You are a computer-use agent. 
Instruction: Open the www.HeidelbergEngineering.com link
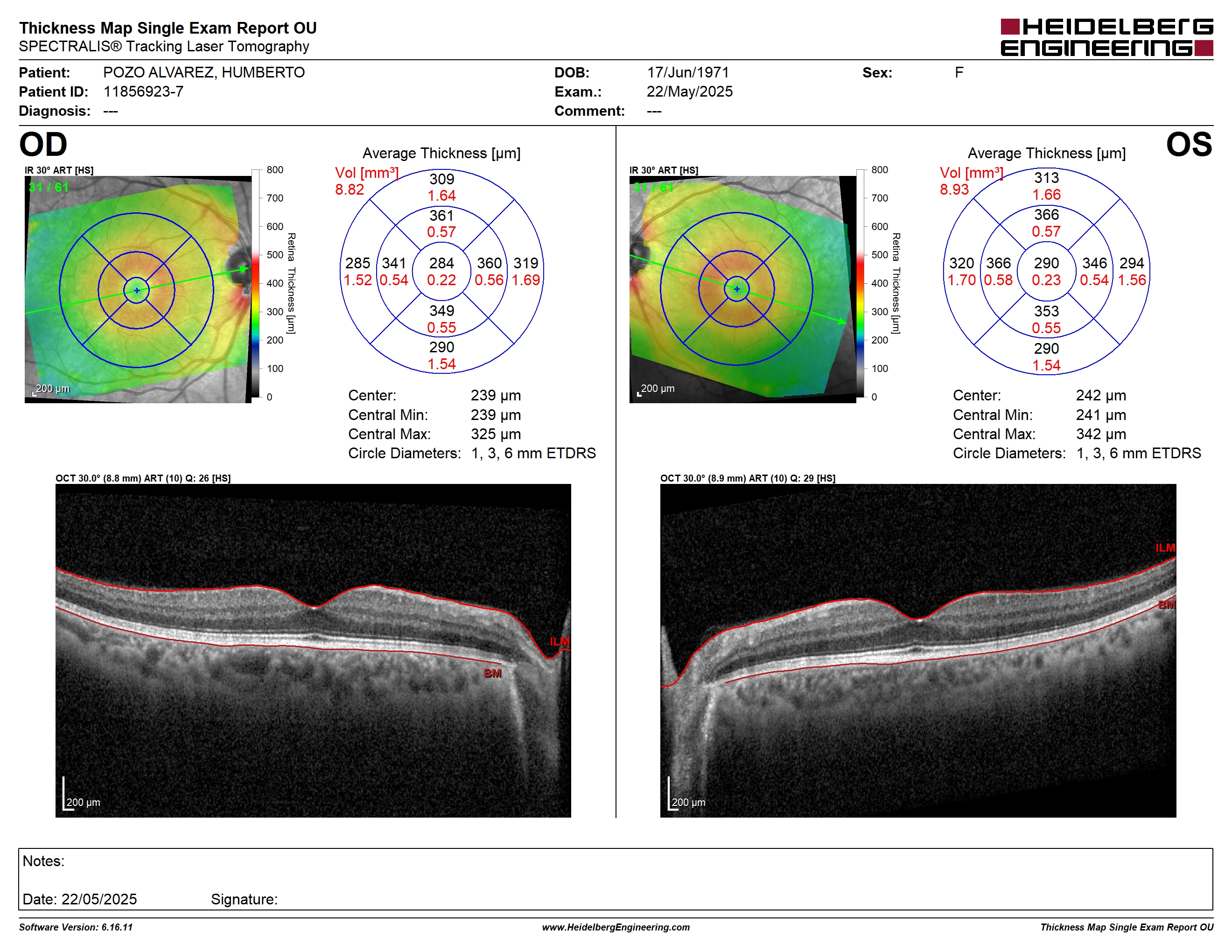(x=616, y=927)
